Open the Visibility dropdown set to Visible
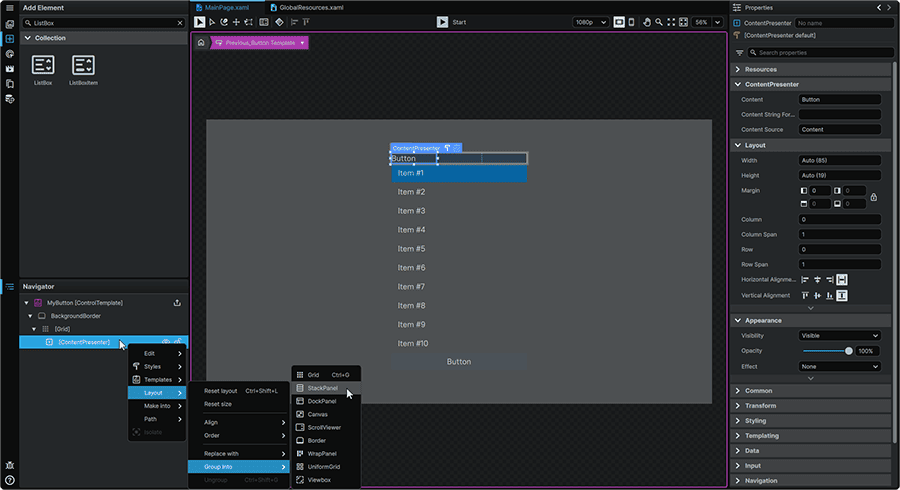The image size is (900, 490). coord(839,336)
